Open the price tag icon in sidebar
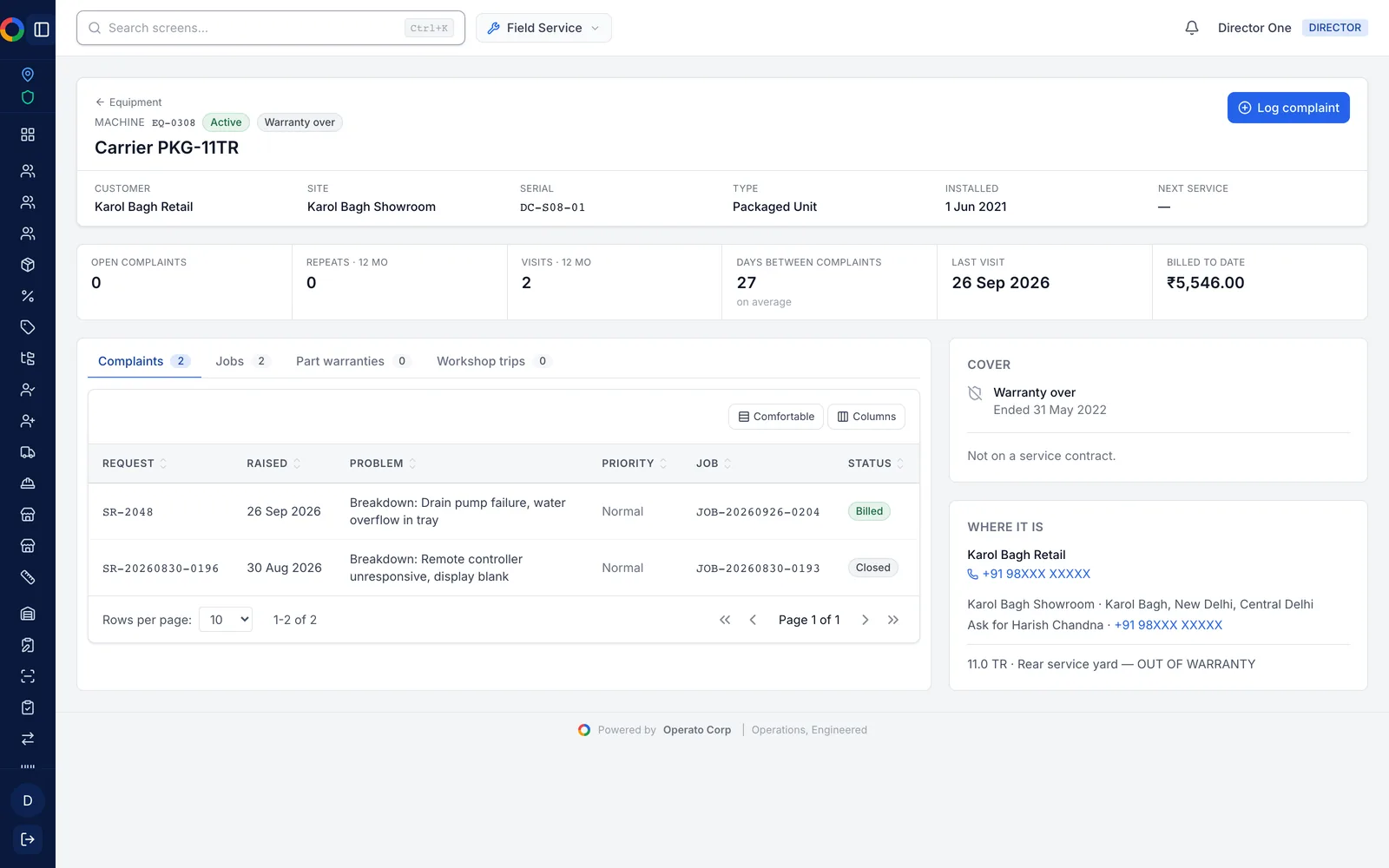This screenshot has height=868, width=1389. [28, 327]
